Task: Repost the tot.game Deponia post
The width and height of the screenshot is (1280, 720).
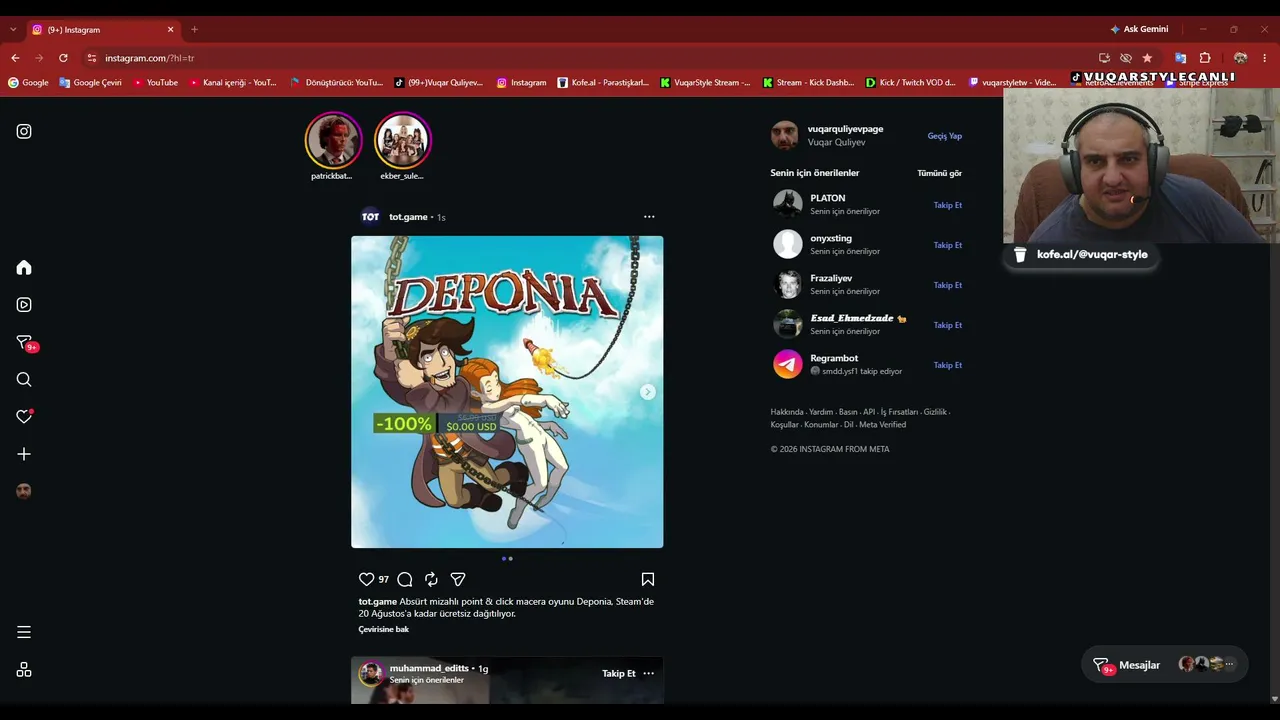Action: point(431,579)
